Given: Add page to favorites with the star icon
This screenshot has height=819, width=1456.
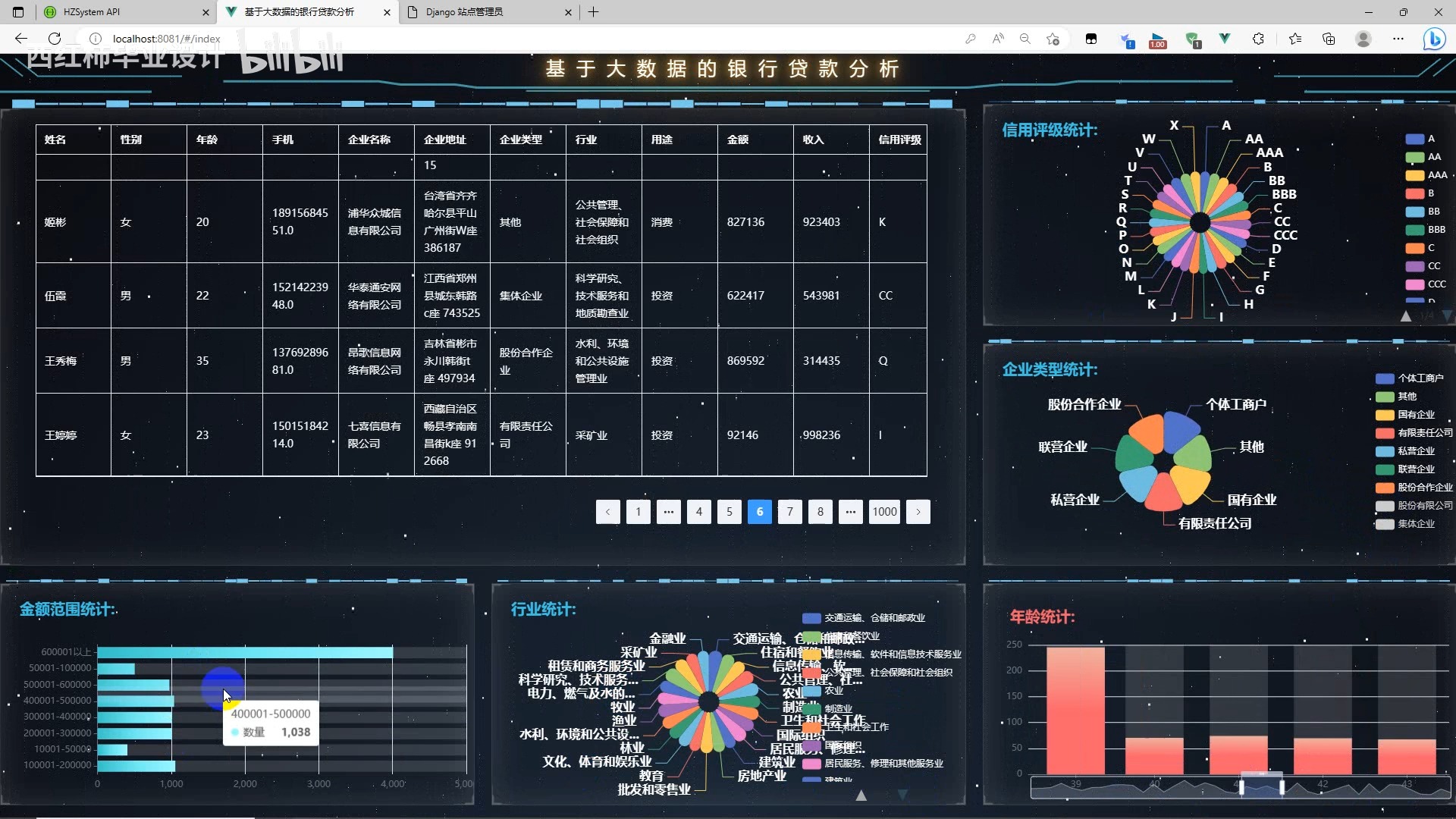Looking at the screenshot, I should 1053,39.
